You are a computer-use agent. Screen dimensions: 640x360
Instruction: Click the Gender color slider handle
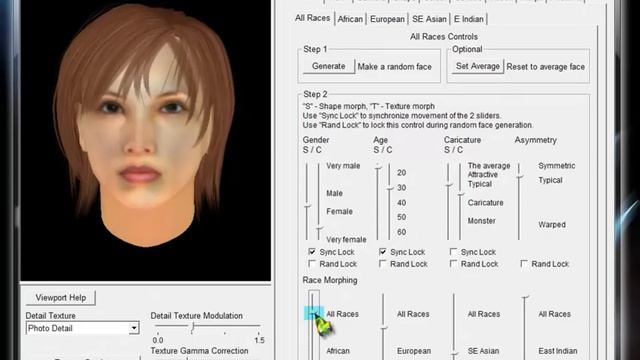coord(319,229)
